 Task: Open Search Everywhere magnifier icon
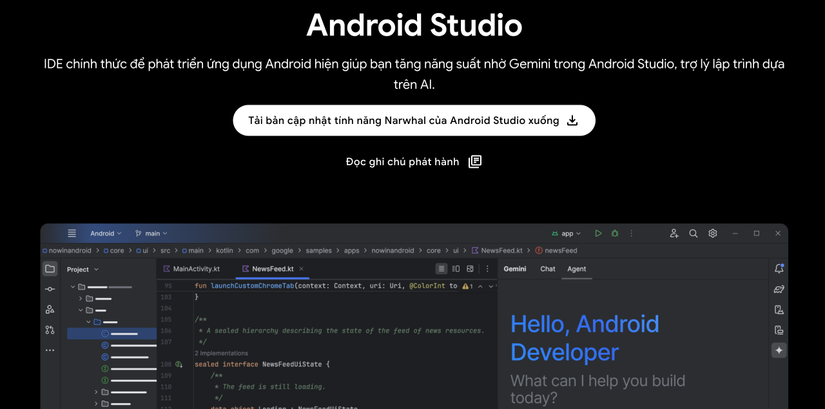coord(693,233)
